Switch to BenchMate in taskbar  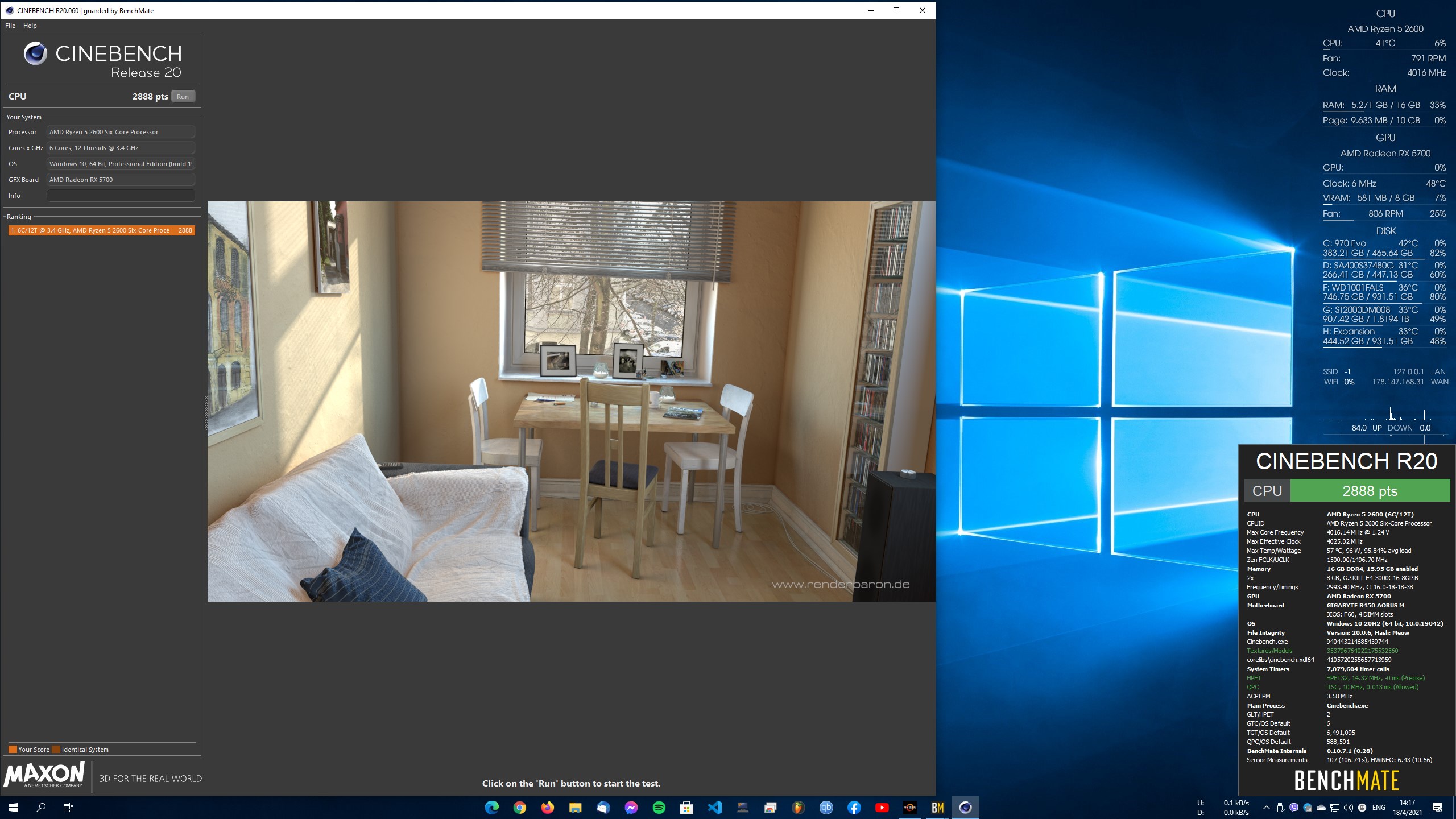click(937, 807)
